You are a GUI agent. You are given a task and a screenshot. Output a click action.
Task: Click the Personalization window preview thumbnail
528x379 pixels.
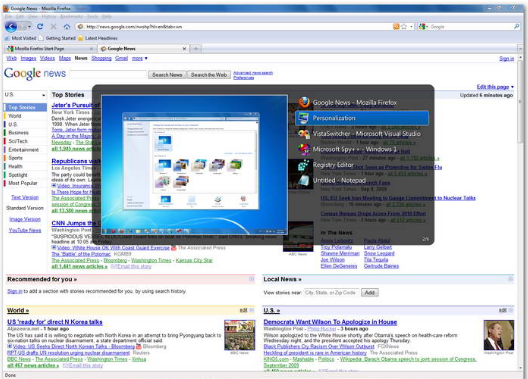coord(194,165)
